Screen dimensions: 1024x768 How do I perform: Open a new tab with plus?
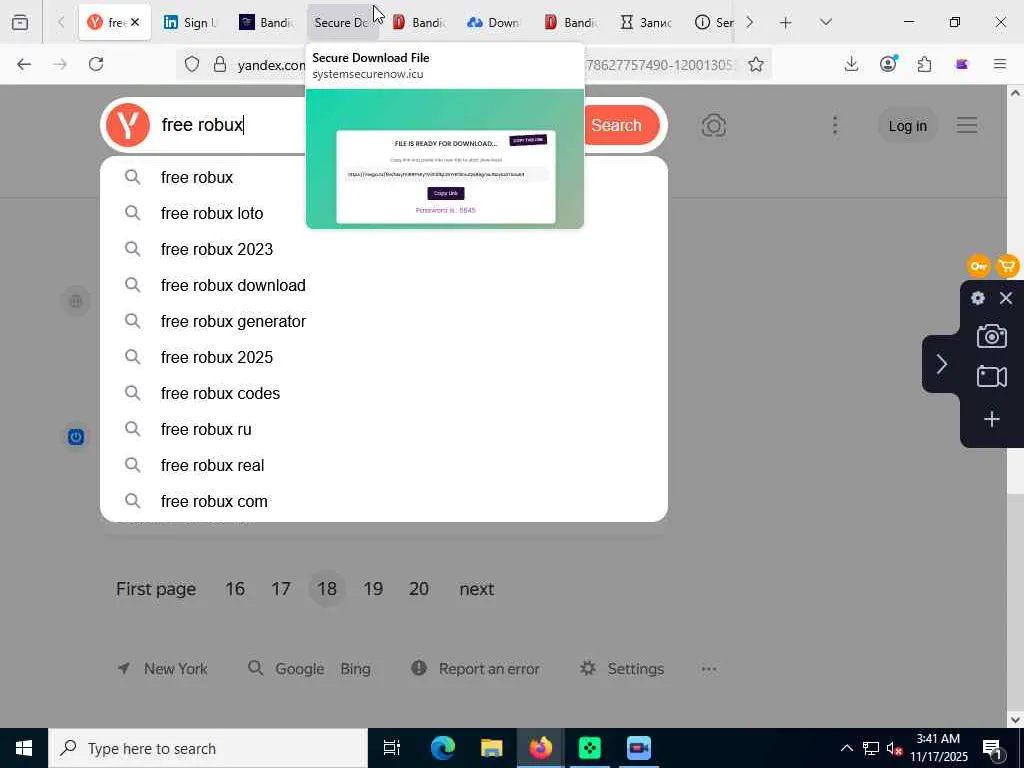click(786, 23)
